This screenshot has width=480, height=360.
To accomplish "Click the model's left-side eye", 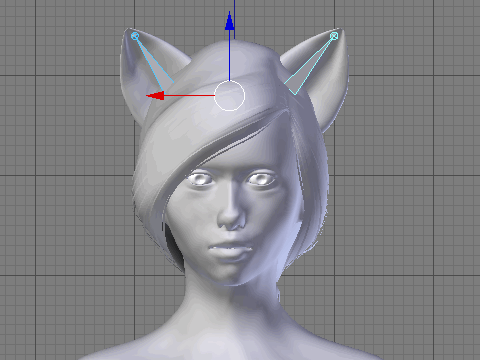I will pos(200,179).
